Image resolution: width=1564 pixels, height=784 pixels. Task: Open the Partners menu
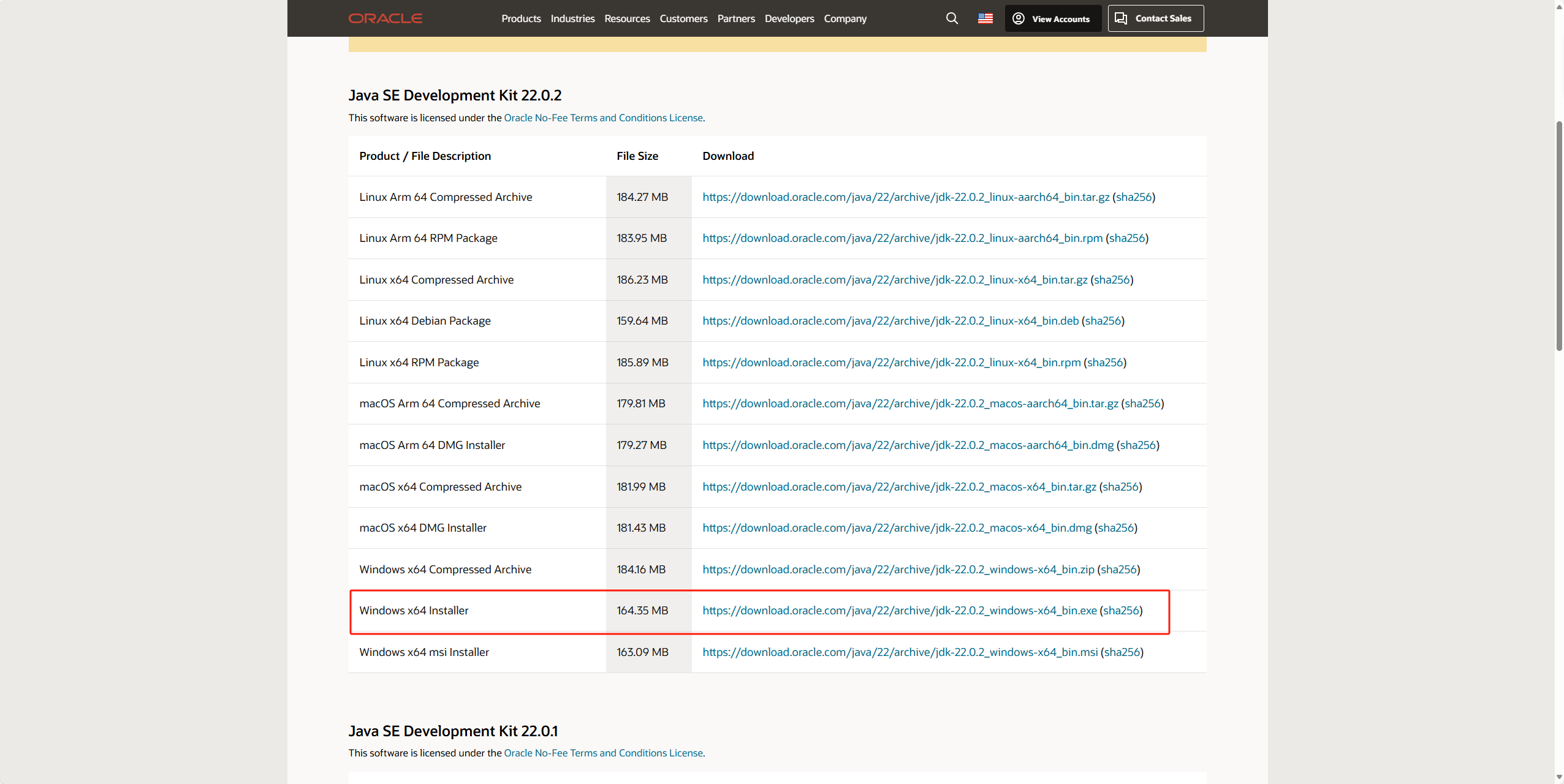[736, 18]
